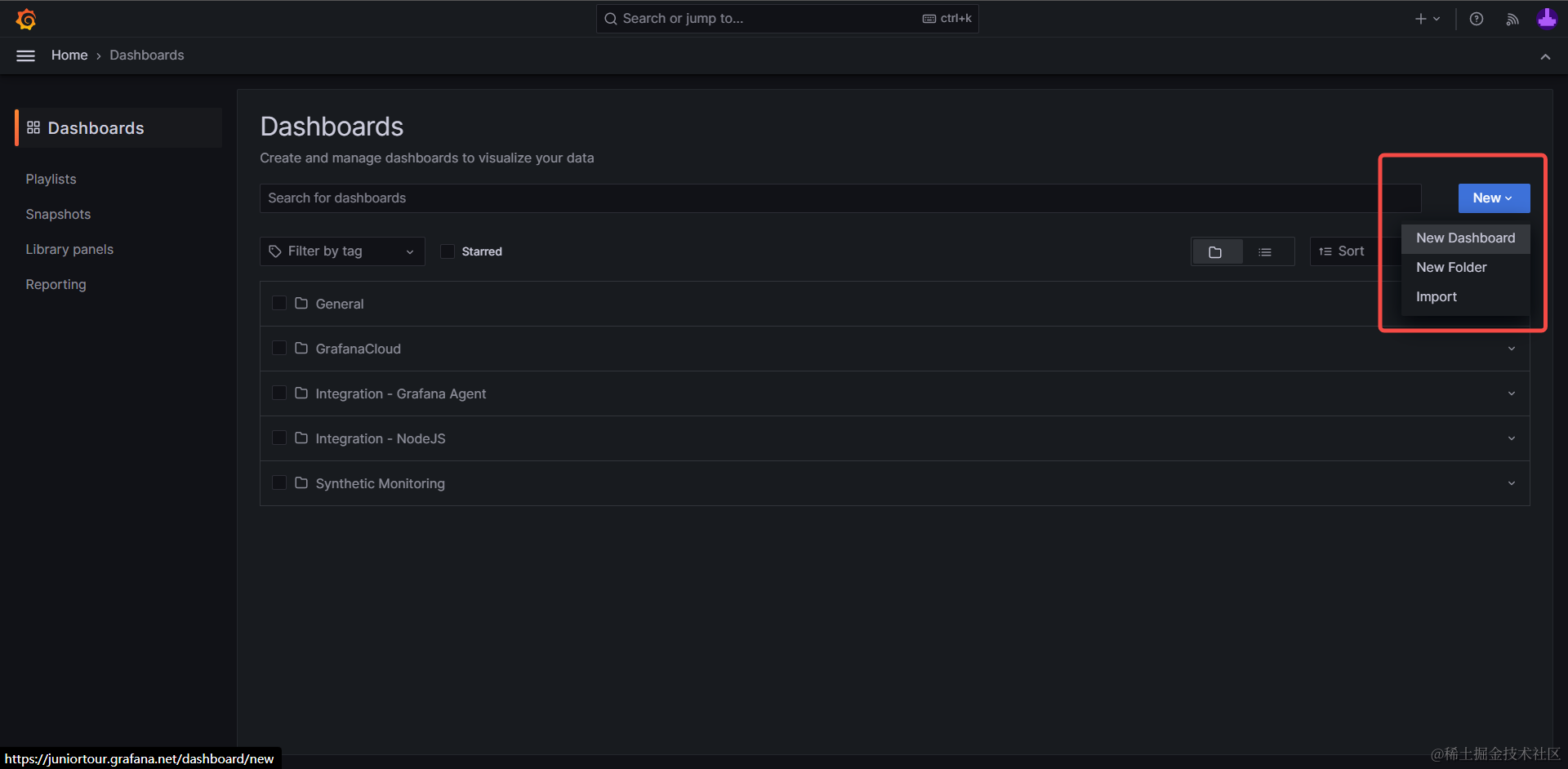Expand the GrafanaCloud folder chevron
This screenshot has width=1568, height=769.
(x=1511, y=349)
